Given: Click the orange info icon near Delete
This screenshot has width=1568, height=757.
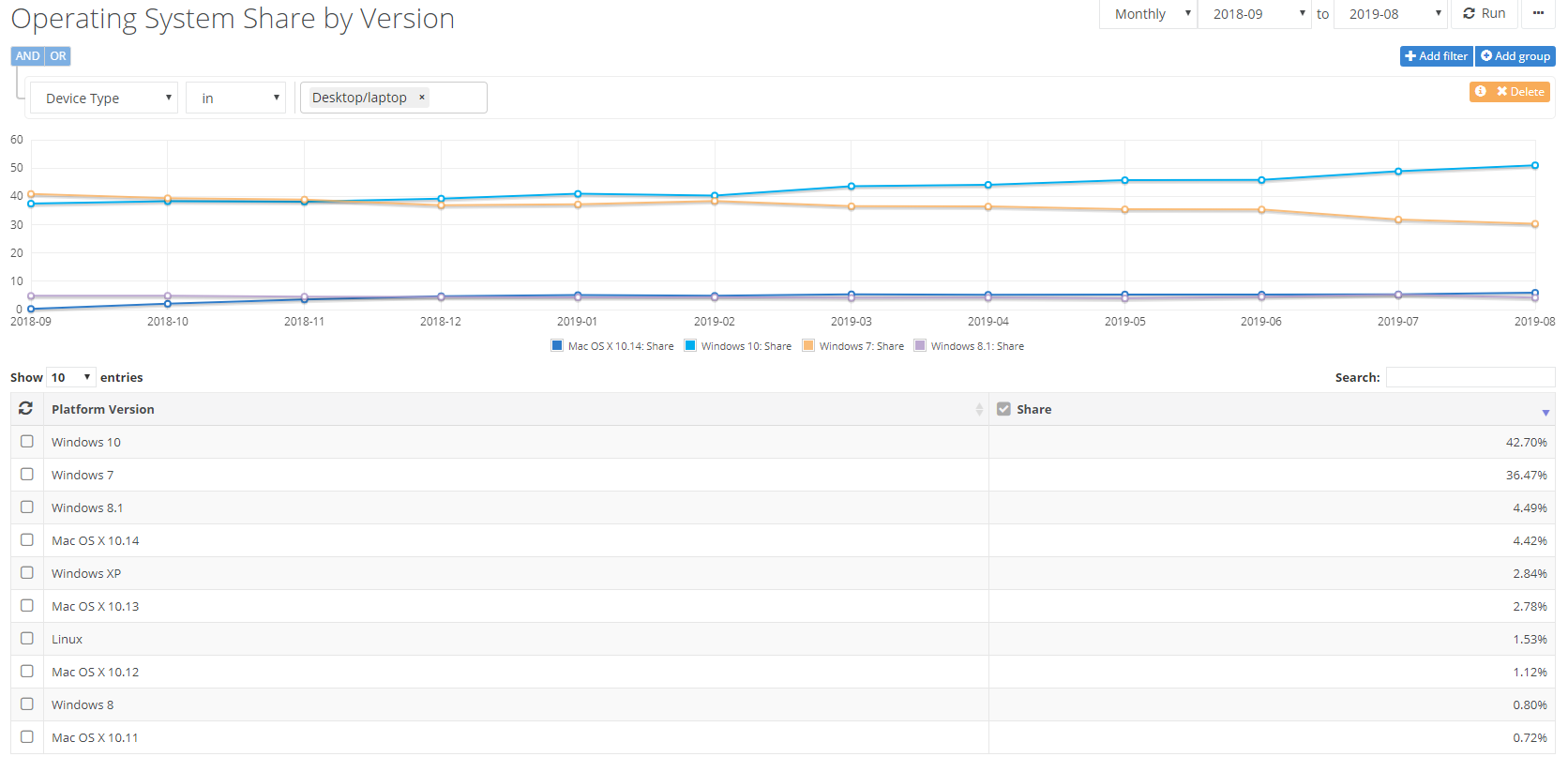Looking at the screenshot, I should (x=1481, y=91).
